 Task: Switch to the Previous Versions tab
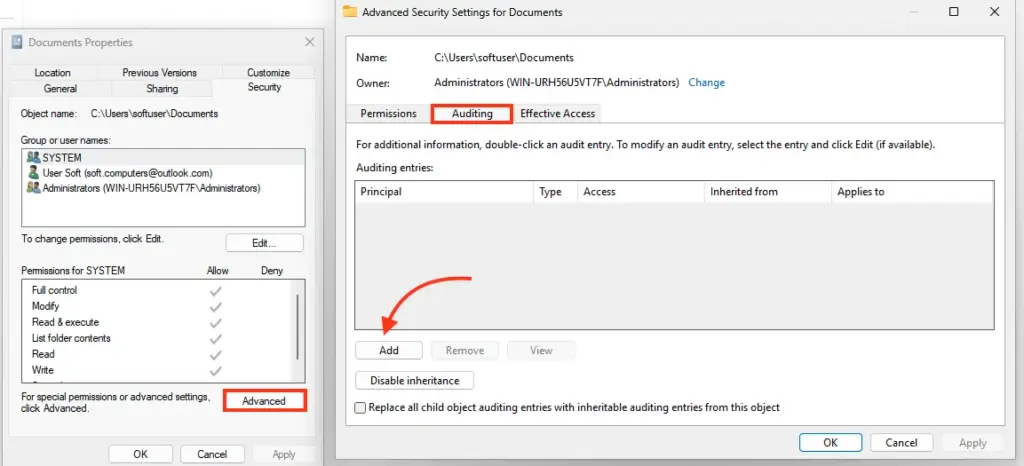(x=160, y=73)
